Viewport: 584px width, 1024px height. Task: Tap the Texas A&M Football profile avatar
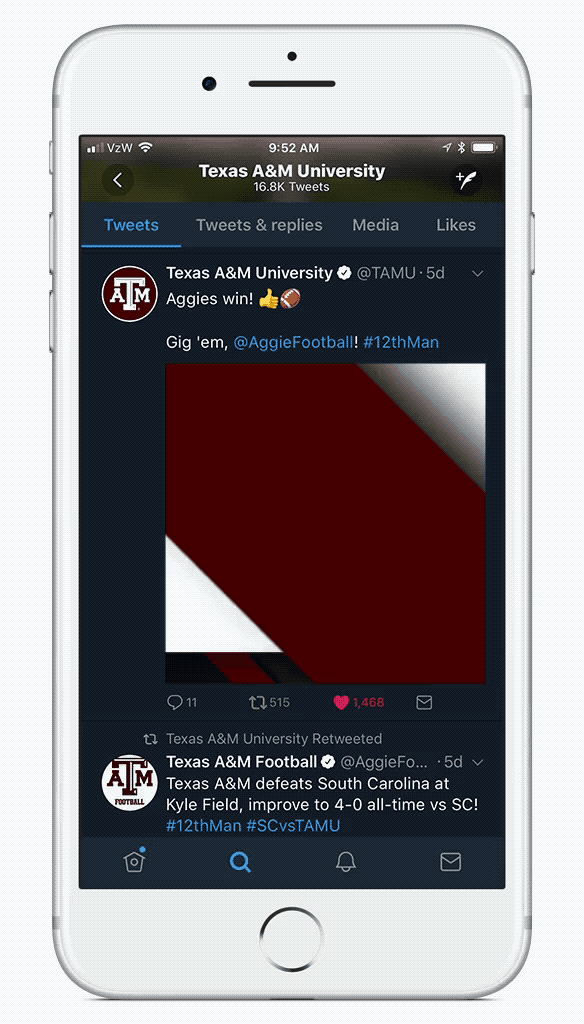point(130,783)
